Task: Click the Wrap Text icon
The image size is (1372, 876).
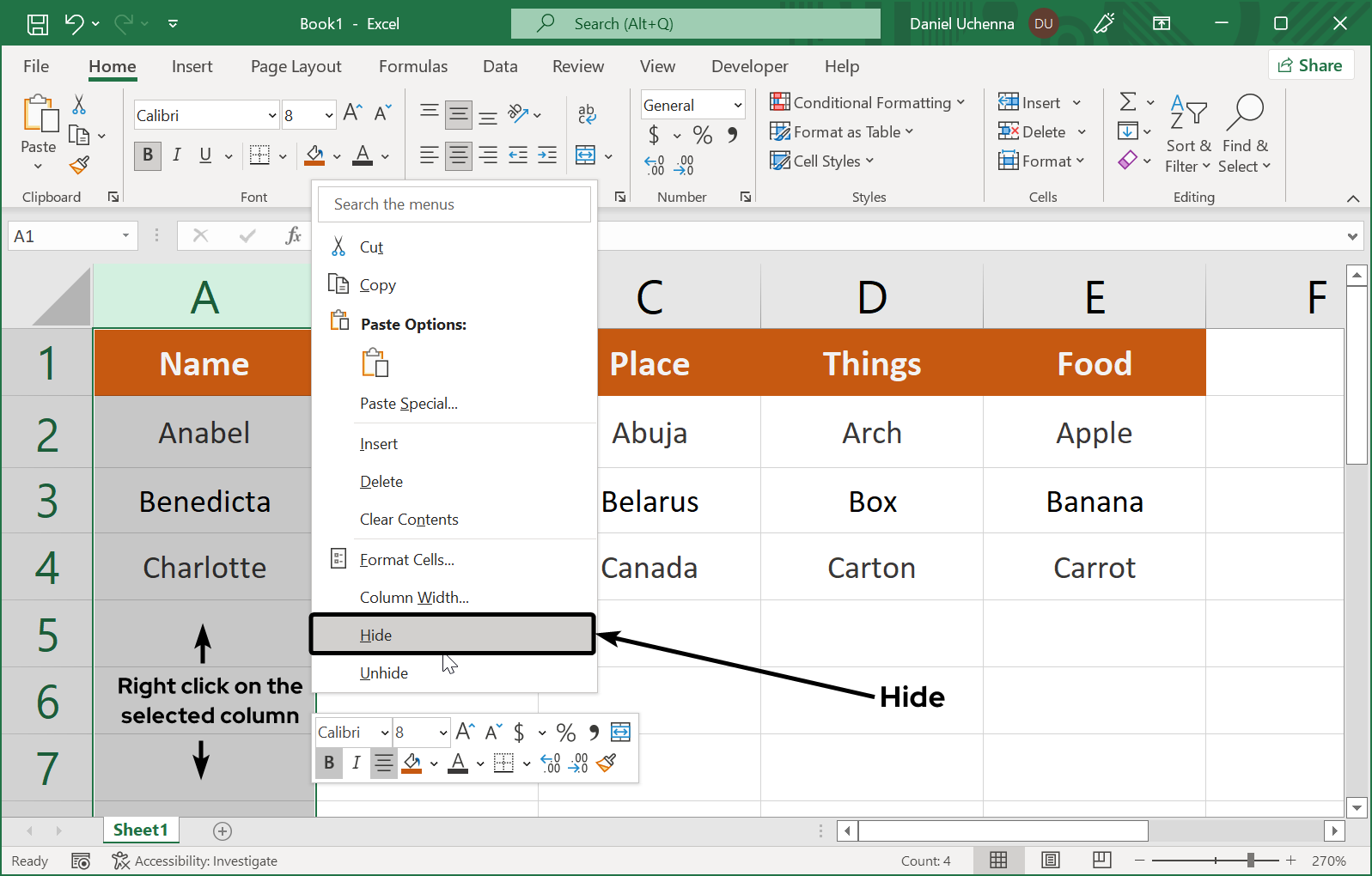Action: 587,113
